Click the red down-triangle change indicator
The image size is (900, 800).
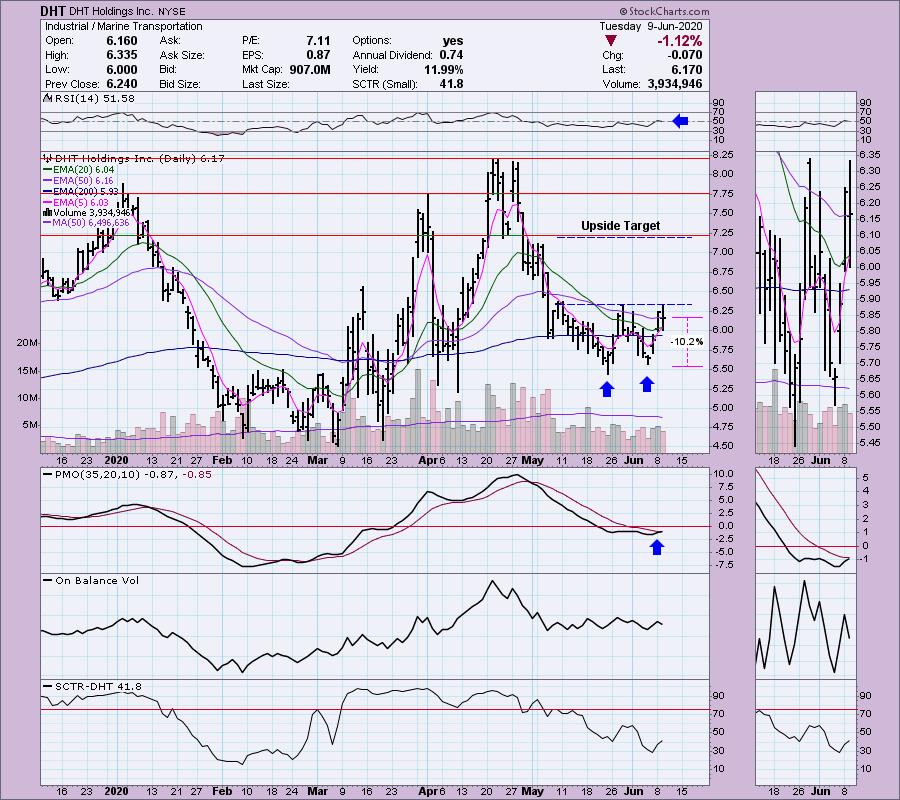[x=611, y=41]
